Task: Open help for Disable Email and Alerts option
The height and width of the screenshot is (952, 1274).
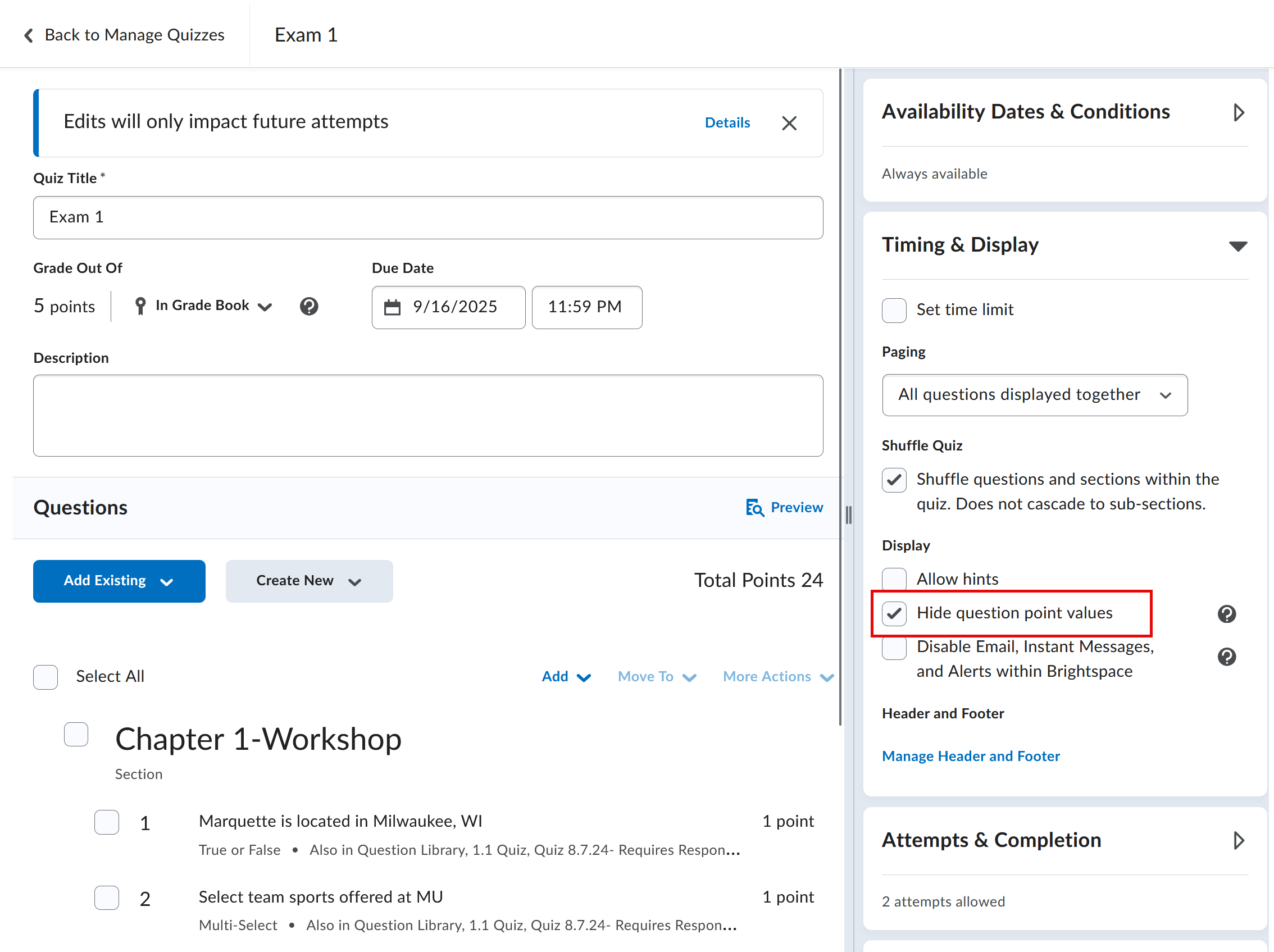Action: pyautogui.click(x=1226, y=657)
